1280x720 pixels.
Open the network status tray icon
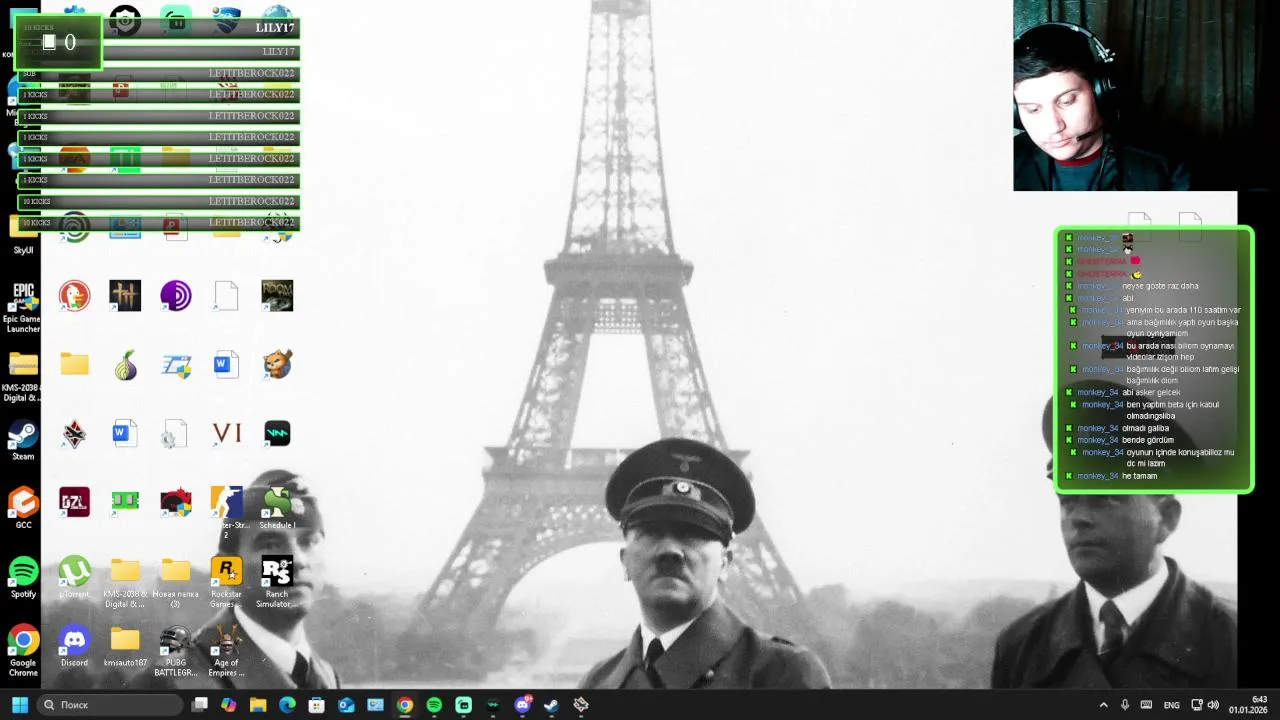(1197, 705)
